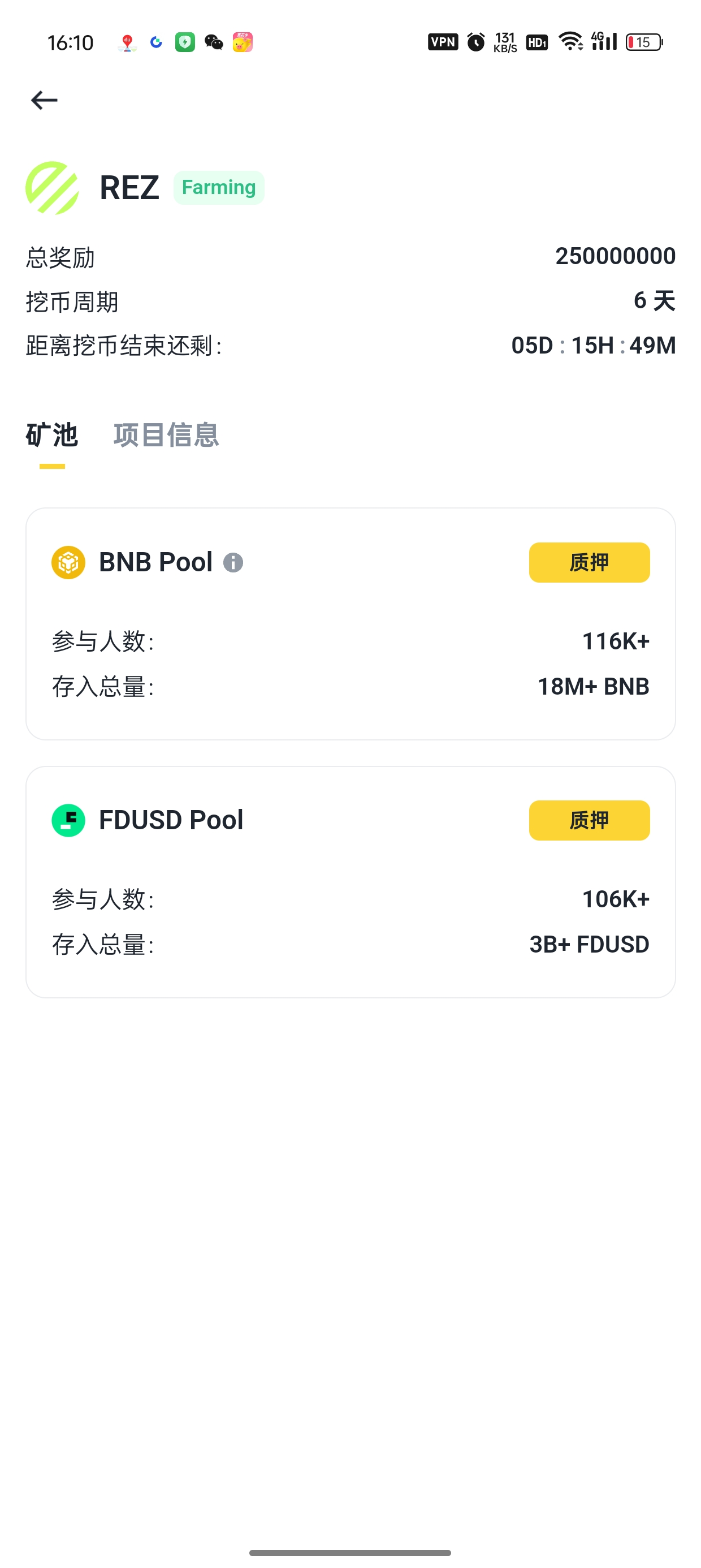Tap the FDUSD coin icon
The image size is (701, 1568).
[68, 820]
